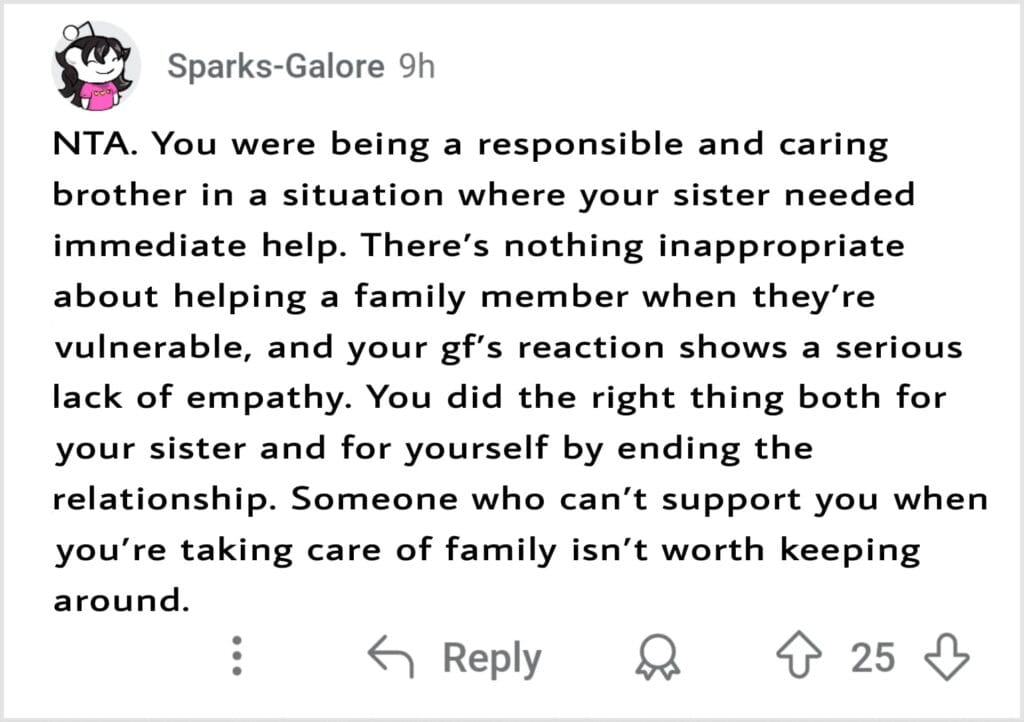This screenshot has height=722, width=1024.
Task: Upvote the Sparks-Galore comment
Action: (x=799, y=655)
